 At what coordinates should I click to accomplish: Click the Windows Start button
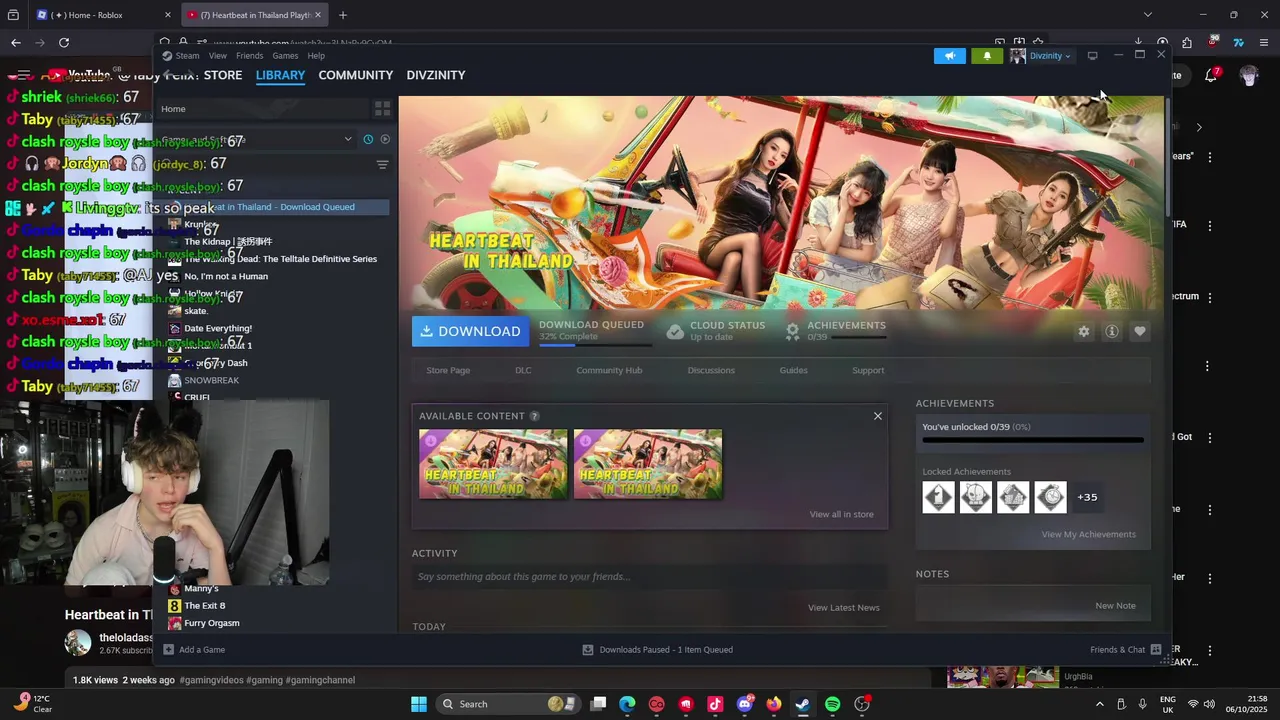point(419,704)
